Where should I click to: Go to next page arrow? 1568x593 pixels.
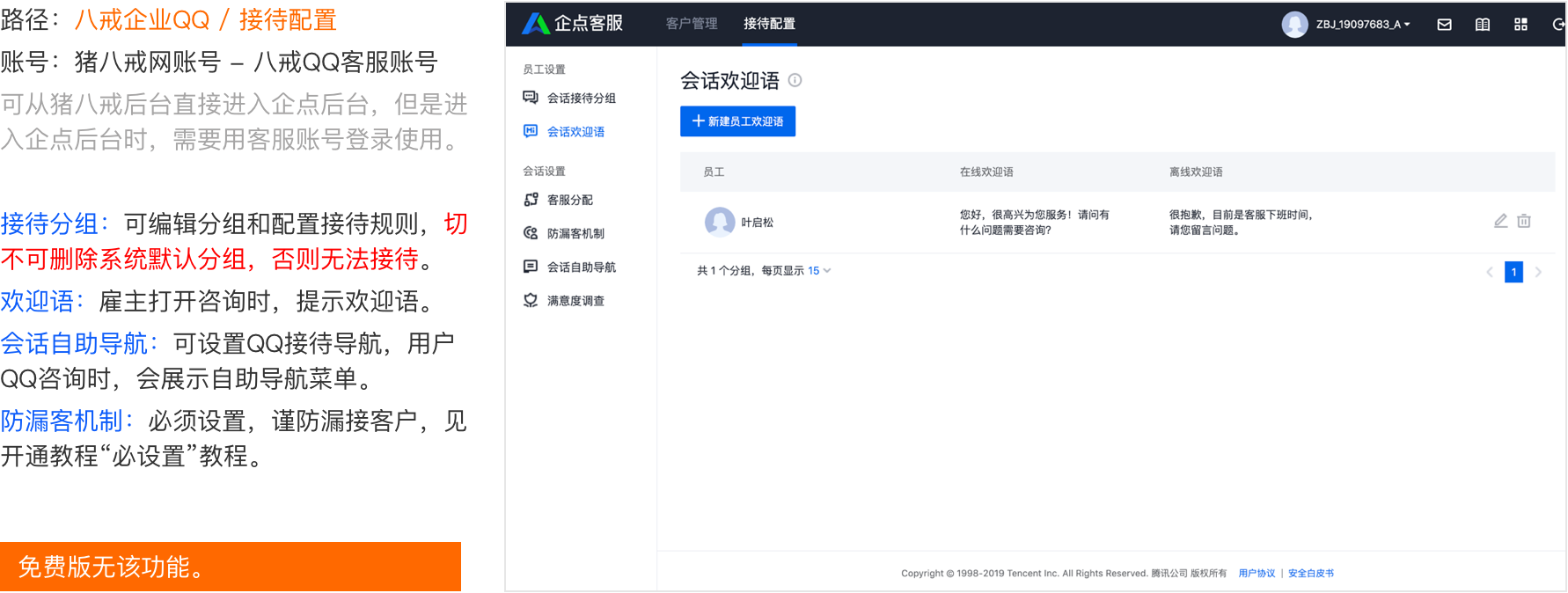click(1538, 272)
